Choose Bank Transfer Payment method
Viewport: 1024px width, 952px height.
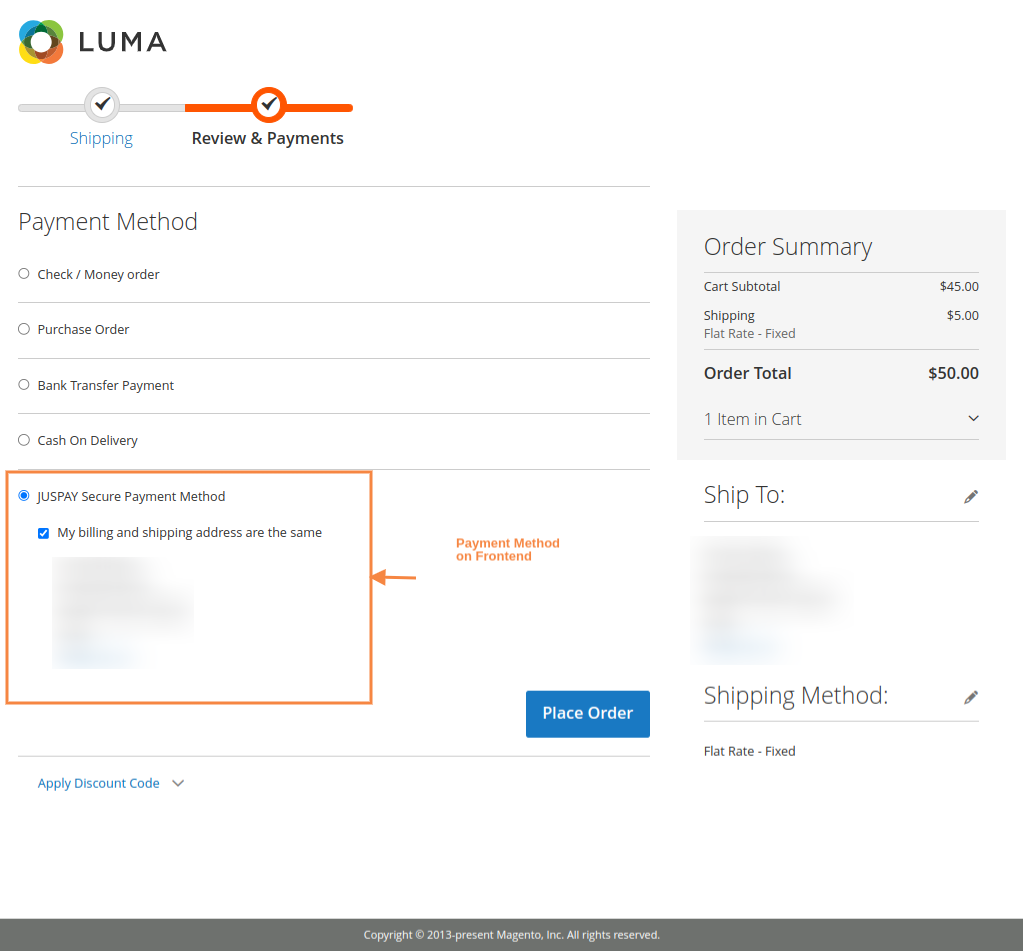23,384
